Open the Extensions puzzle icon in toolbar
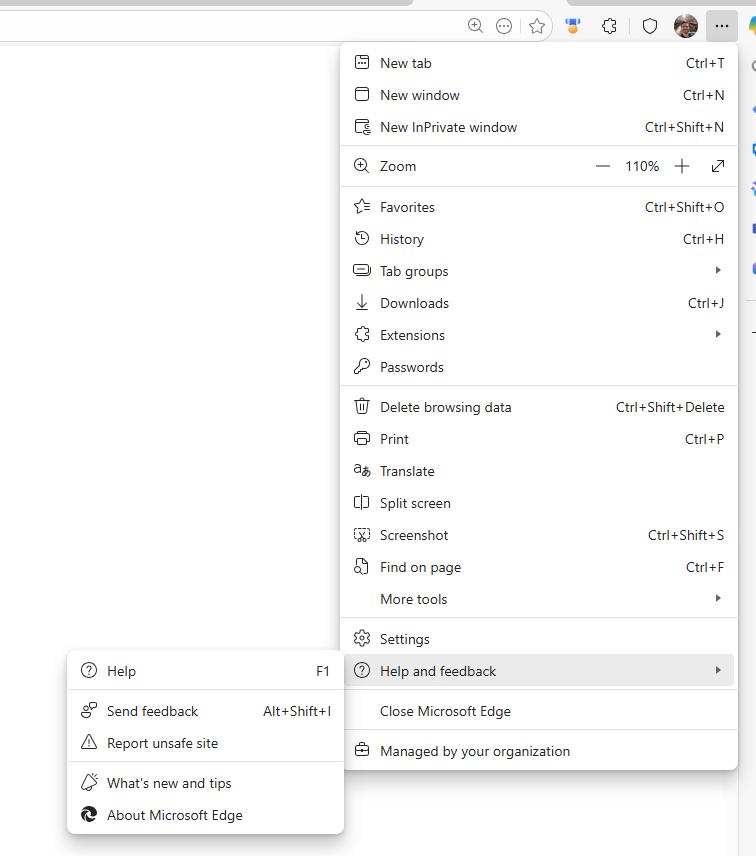This screenshot has width=756, height=856. tap(609, 26)
